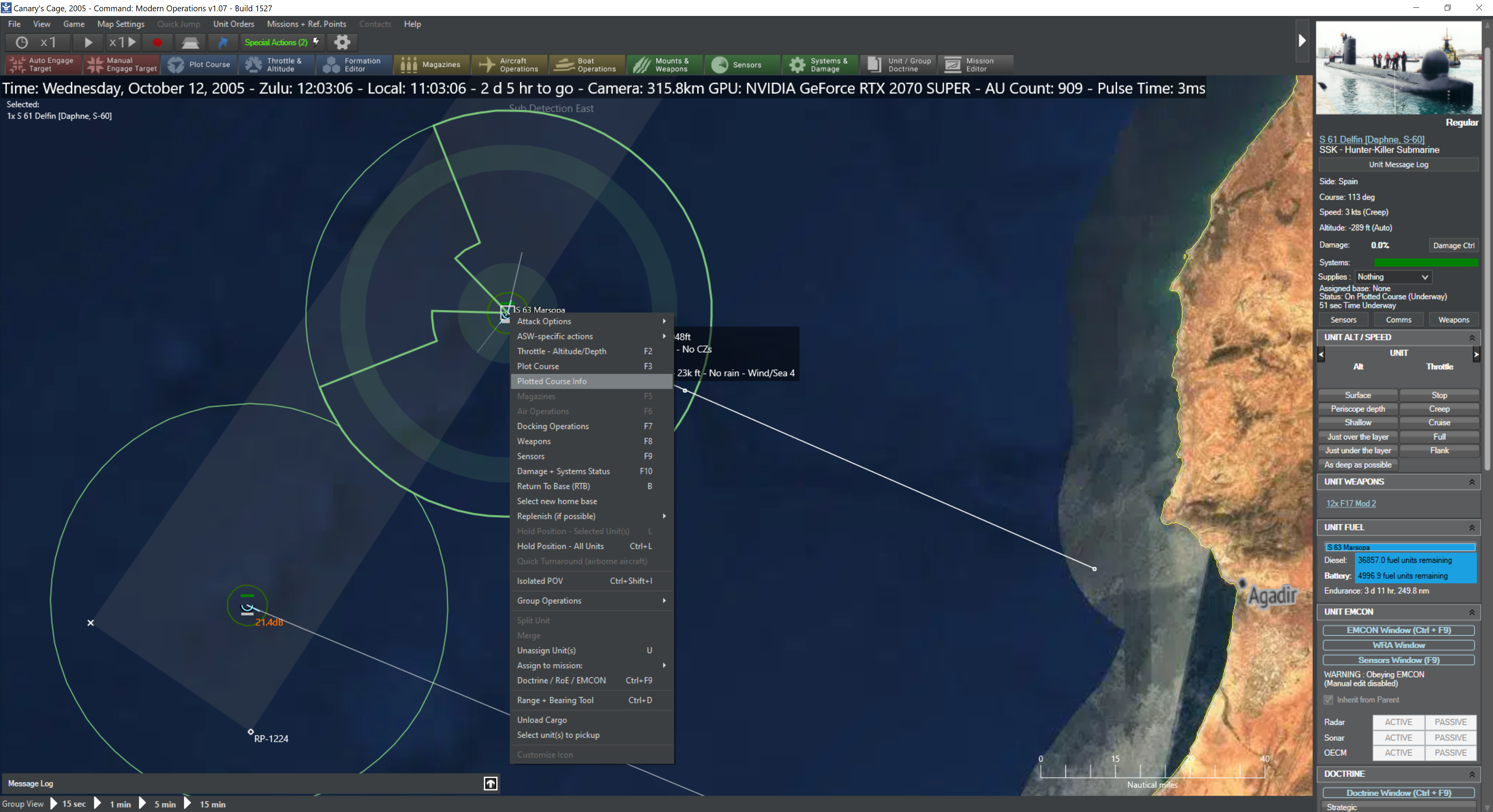Click the blue curved arrow icon
Viewport: 1493px width, 812px height.
223,42
